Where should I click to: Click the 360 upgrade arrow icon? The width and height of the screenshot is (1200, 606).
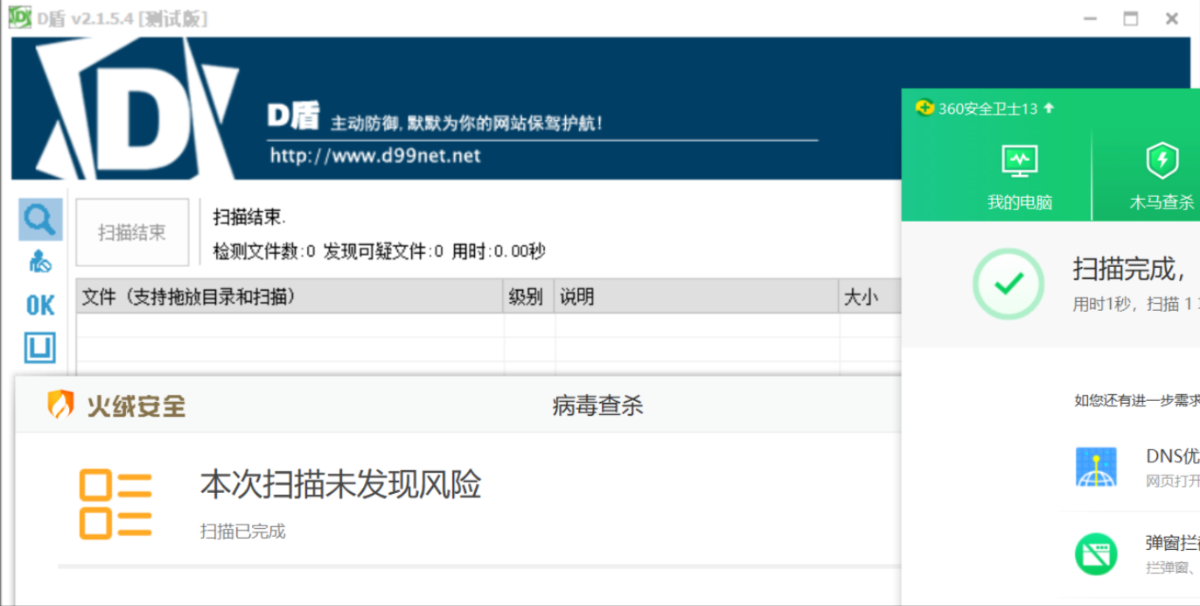(x=1049, y=108)
